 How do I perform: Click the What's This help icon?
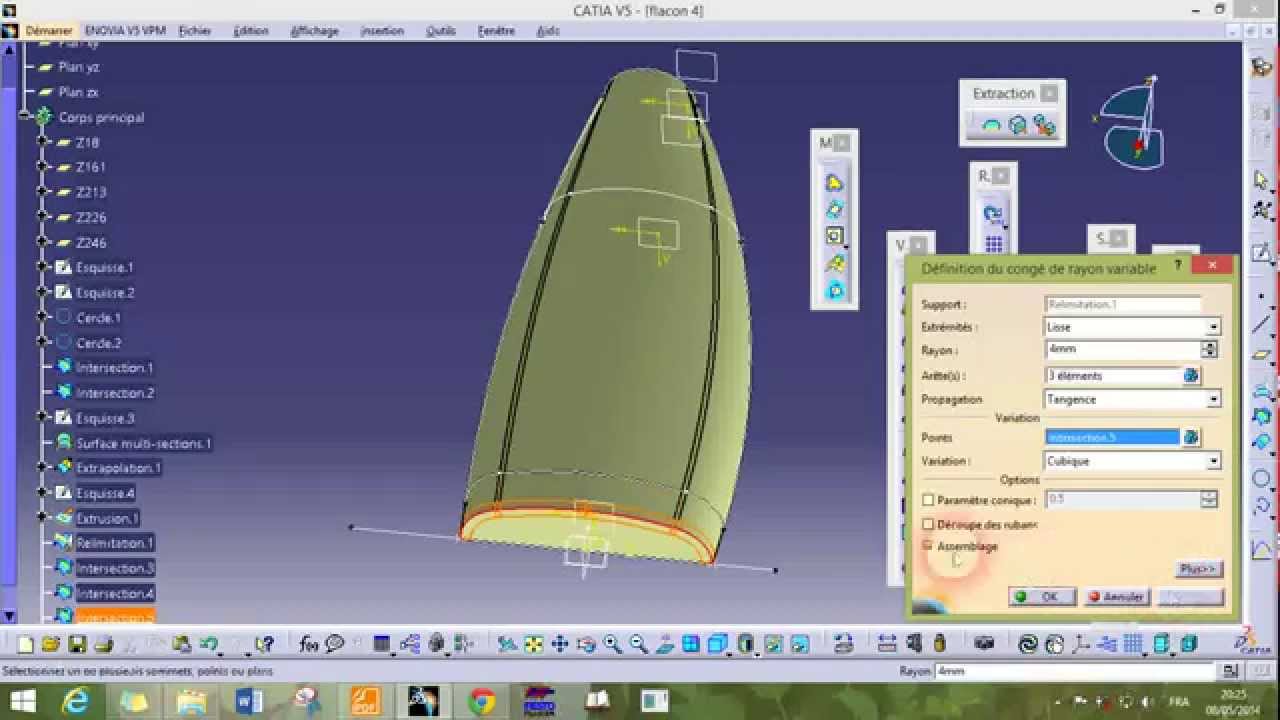(264, 645)
